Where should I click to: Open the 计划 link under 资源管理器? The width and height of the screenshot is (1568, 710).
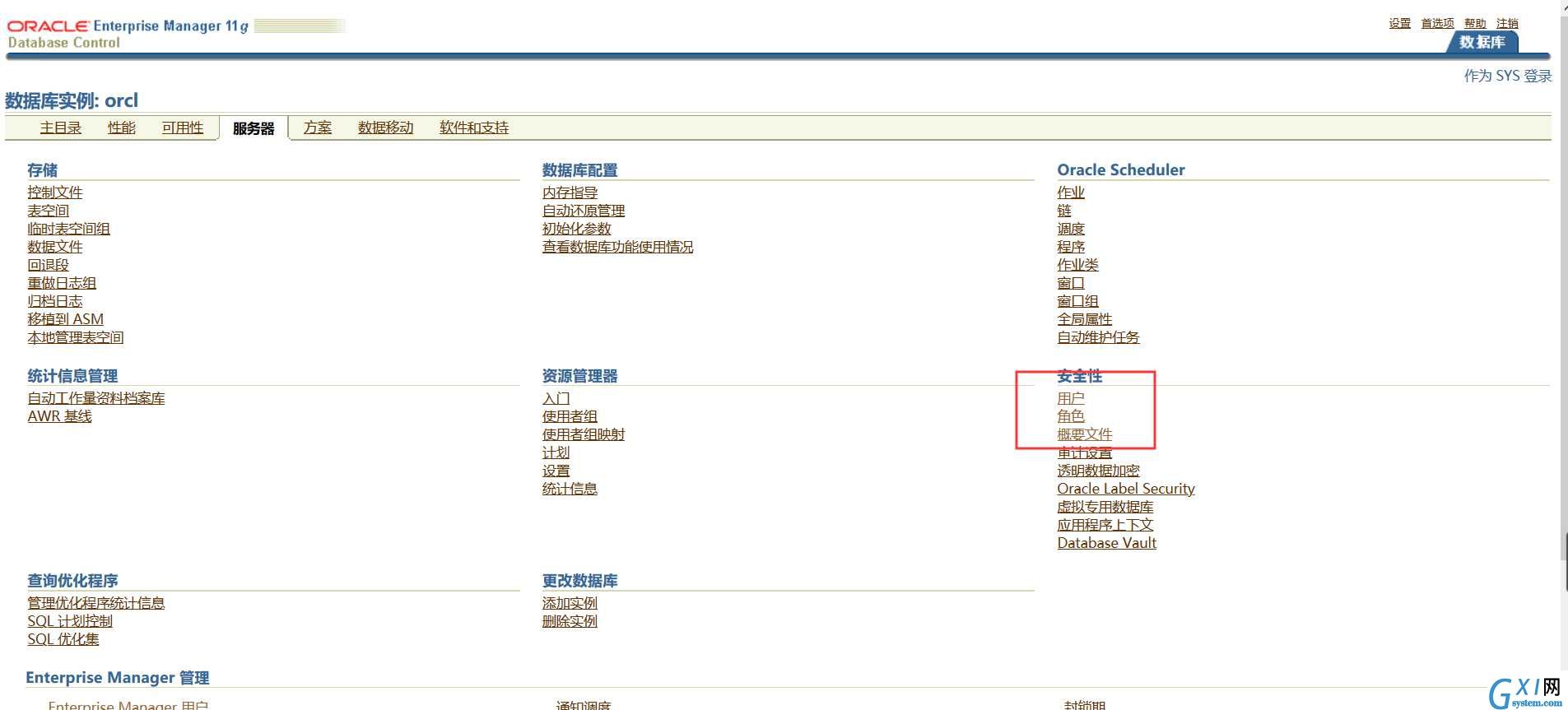(x=556, y=452)
